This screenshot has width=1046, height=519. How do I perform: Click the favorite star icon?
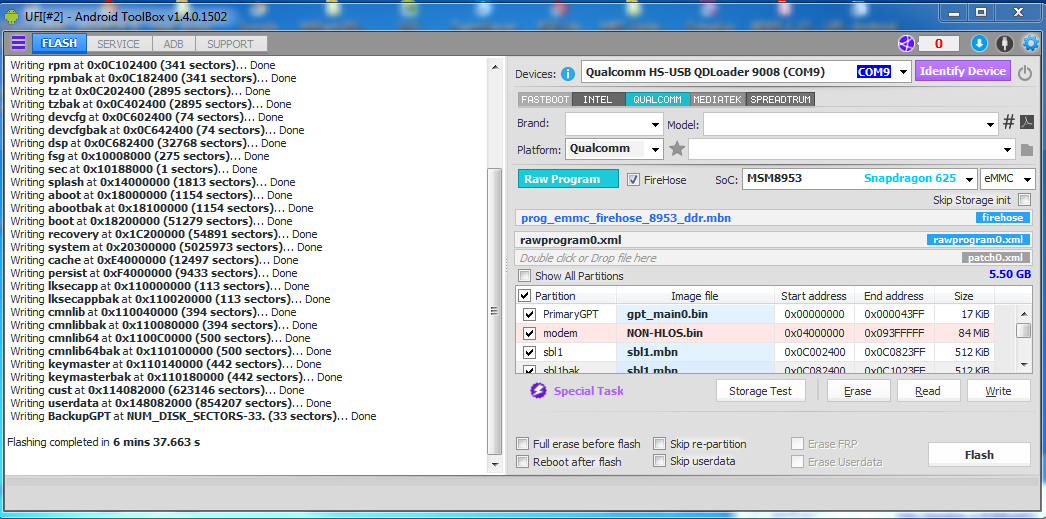677,149
